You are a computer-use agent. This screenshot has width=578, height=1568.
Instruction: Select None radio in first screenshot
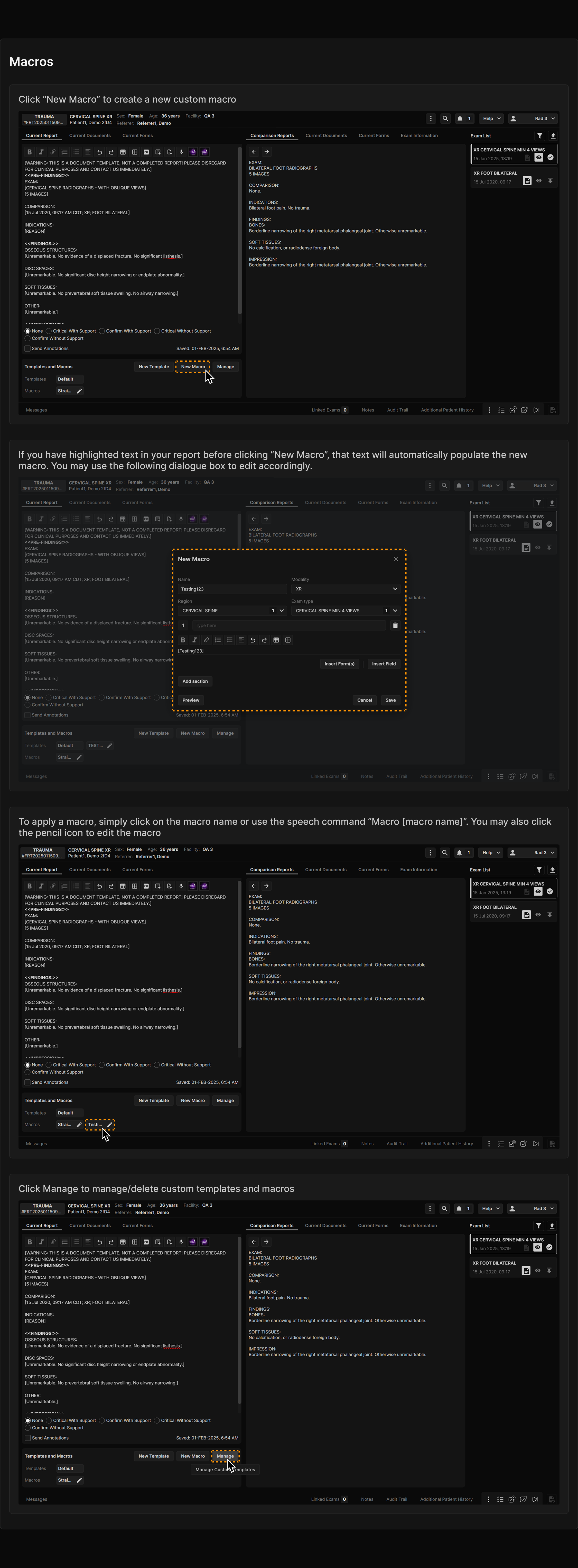pos(27,331)
